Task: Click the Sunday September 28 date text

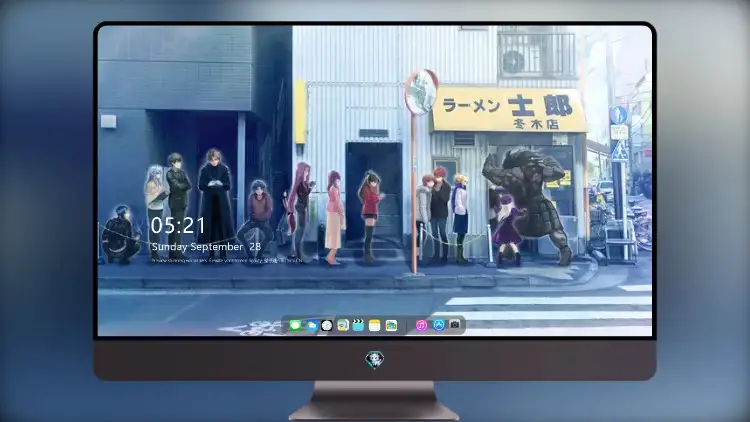Action: point(206,247)
